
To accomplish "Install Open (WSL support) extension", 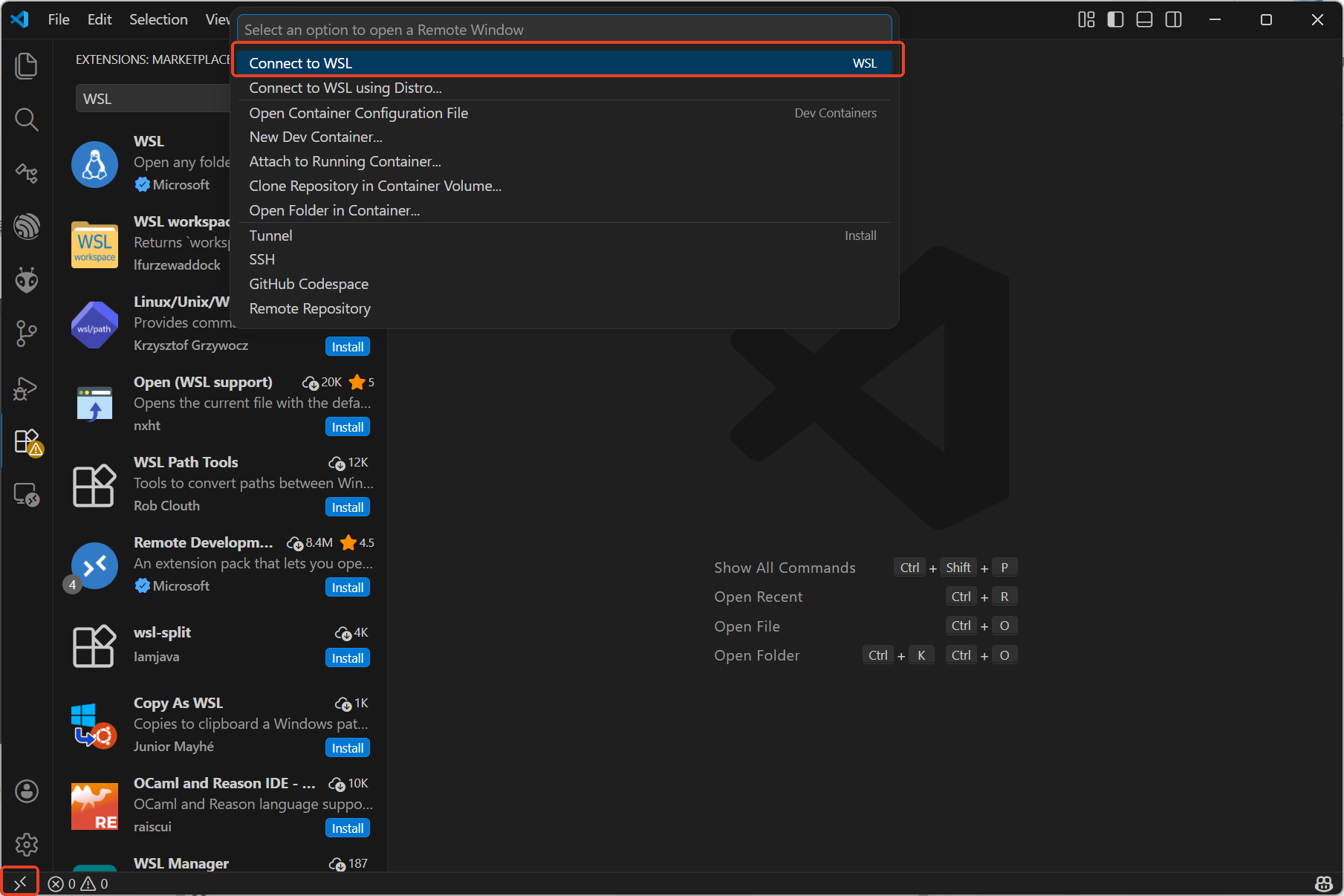I will click(x=347, y=427).
